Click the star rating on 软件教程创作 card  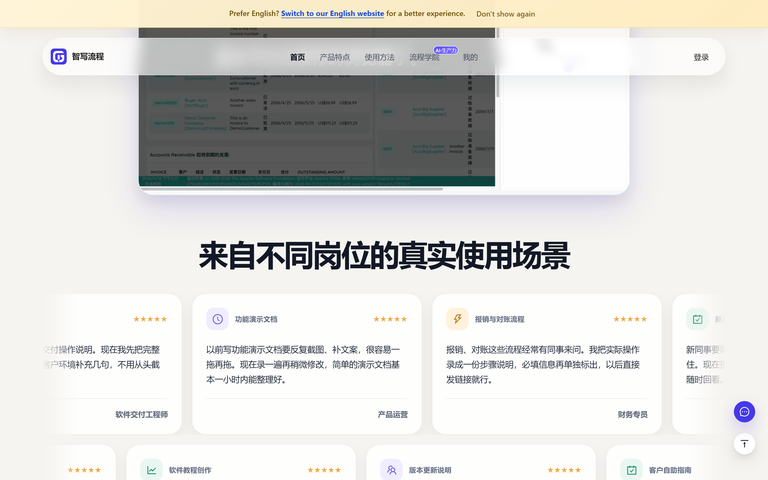[324, 470]
